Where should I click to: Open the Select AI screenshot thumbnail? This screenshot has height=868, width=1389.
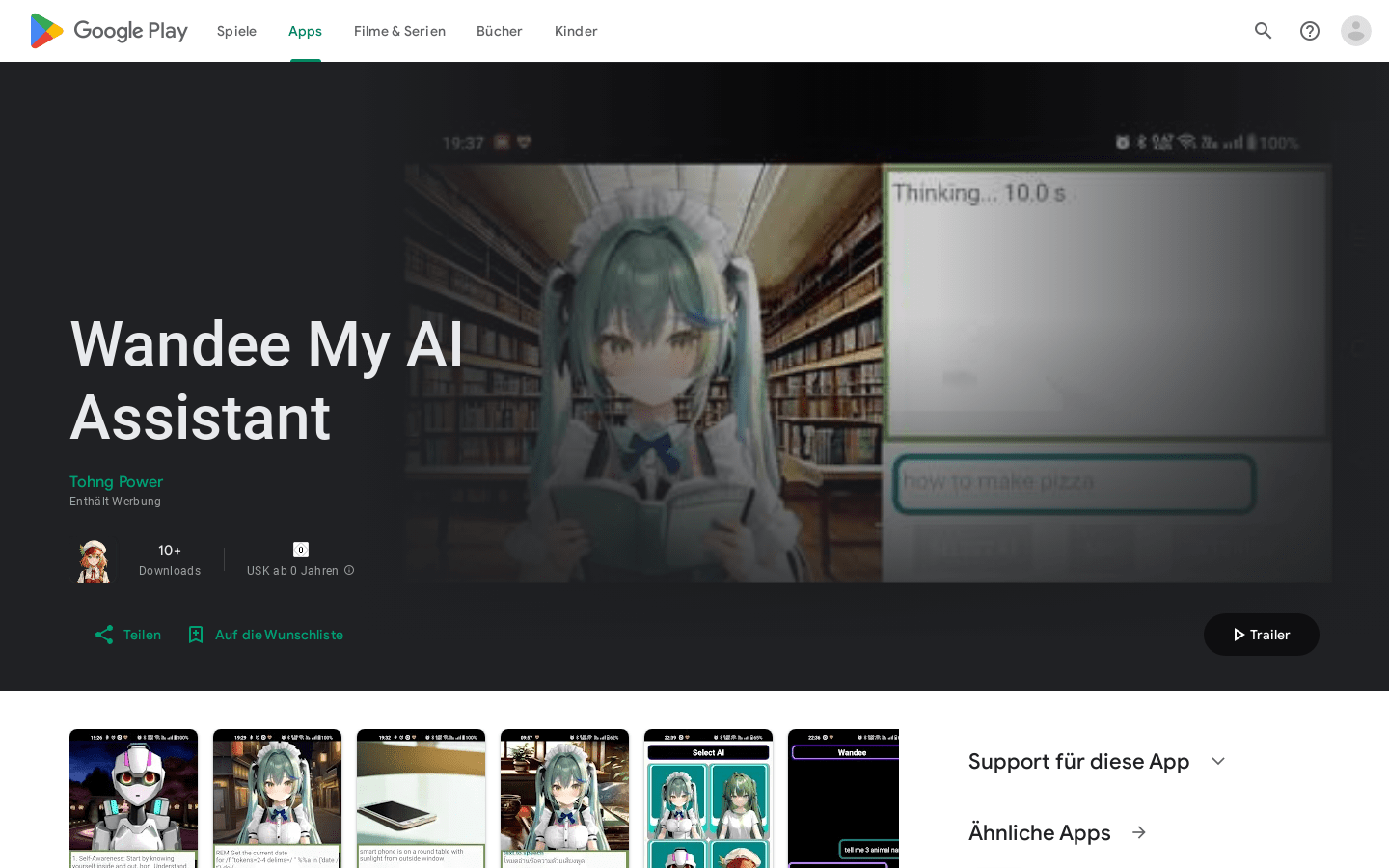click(x=708, y=799)
